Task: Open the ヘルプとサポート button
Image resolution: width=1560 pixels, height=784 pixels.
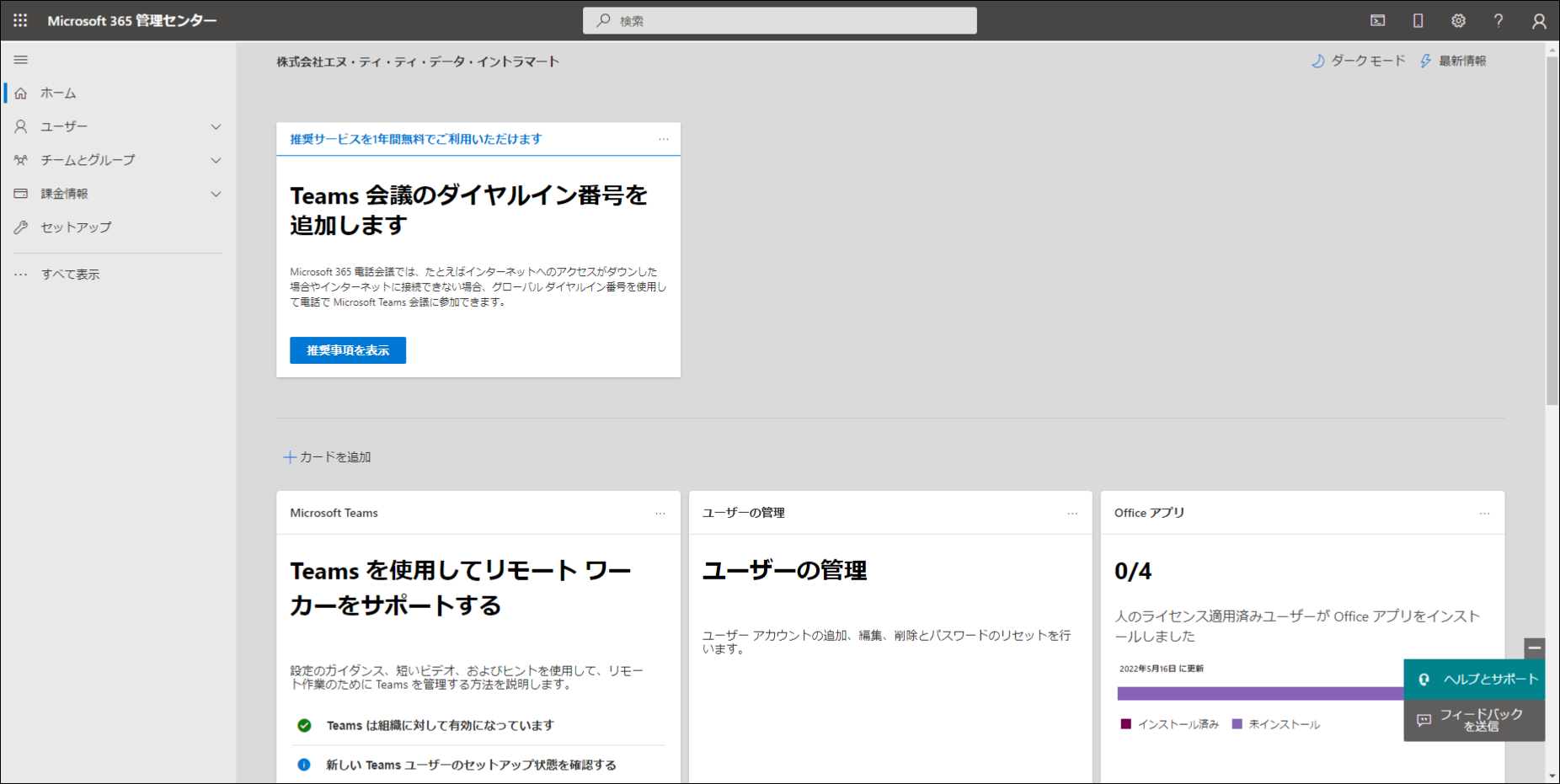Action: (x=1475, y=680)
